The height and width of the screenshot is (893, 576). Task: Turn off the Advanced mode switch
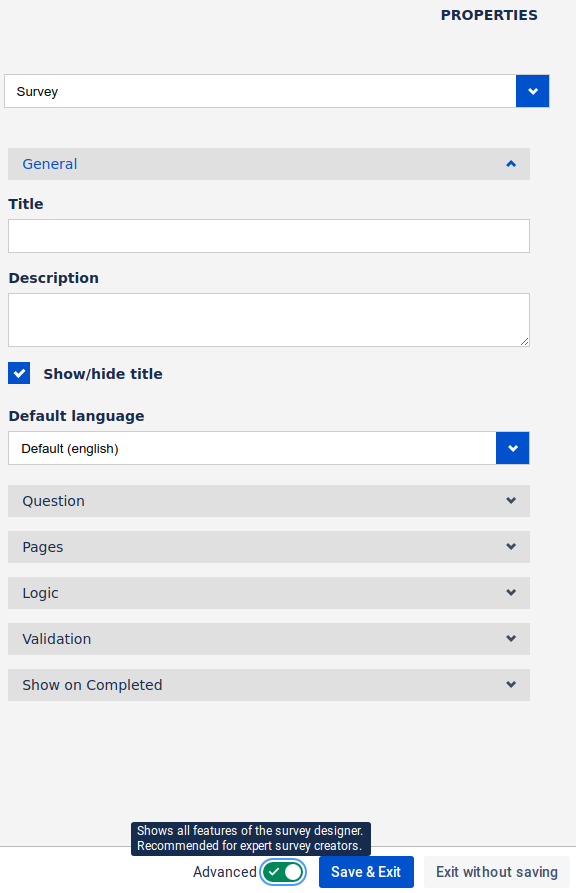[283, 872]
